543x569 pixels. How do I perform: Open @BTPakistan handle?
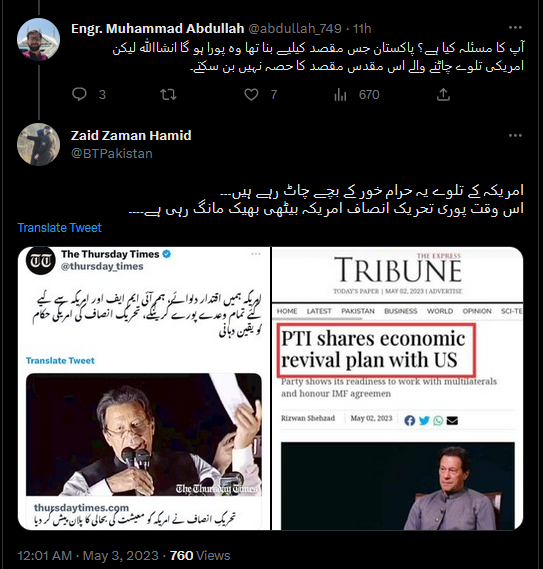[x=112, y=153]
